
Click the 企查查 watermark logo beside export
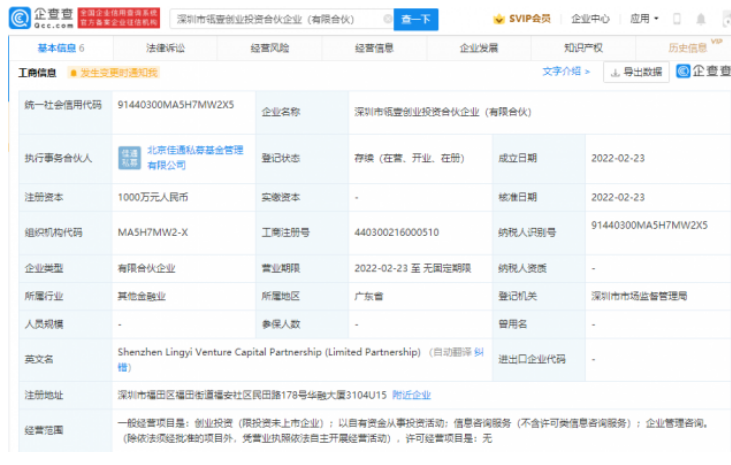point(703,71)
